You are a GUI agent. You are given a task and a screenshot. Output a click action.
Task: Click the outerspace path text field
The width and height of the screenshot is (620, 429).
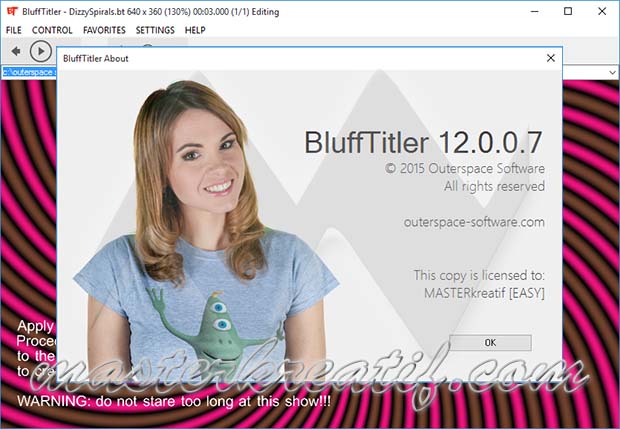28,72
